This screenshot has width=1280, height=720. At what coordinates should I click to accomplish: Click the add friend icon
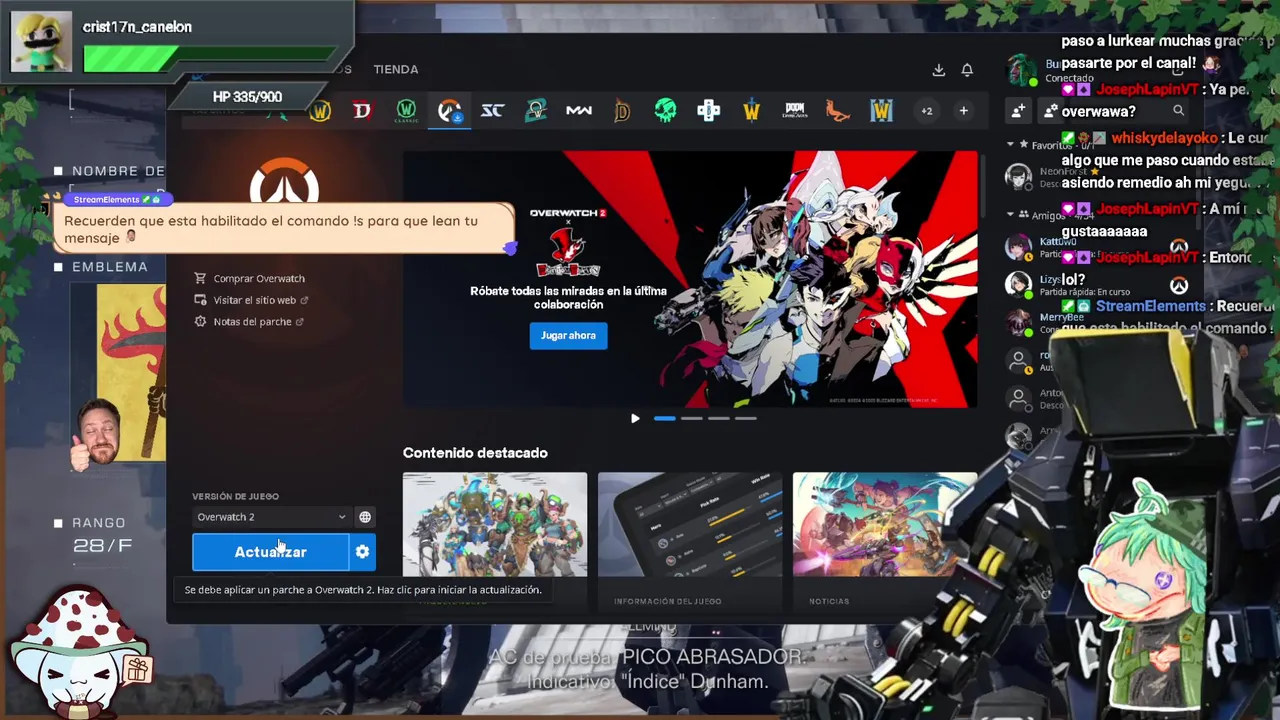coord(1018,111)
